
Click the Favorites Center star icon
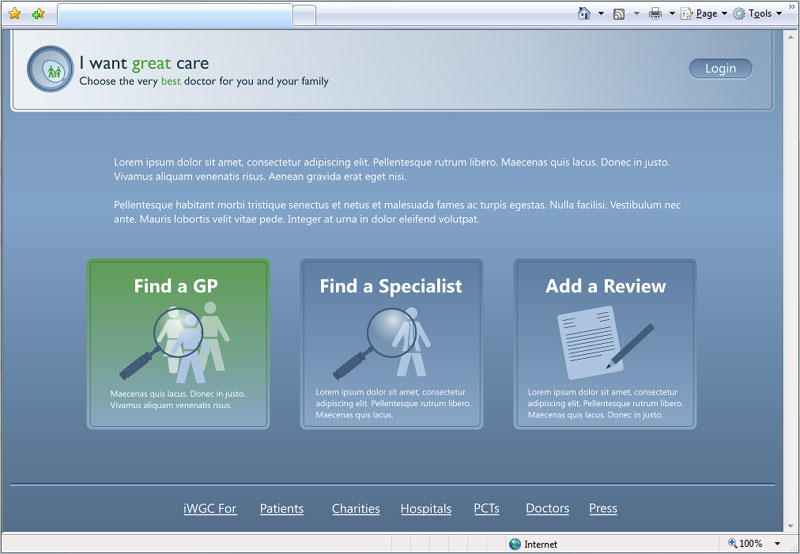click(14, 14)
